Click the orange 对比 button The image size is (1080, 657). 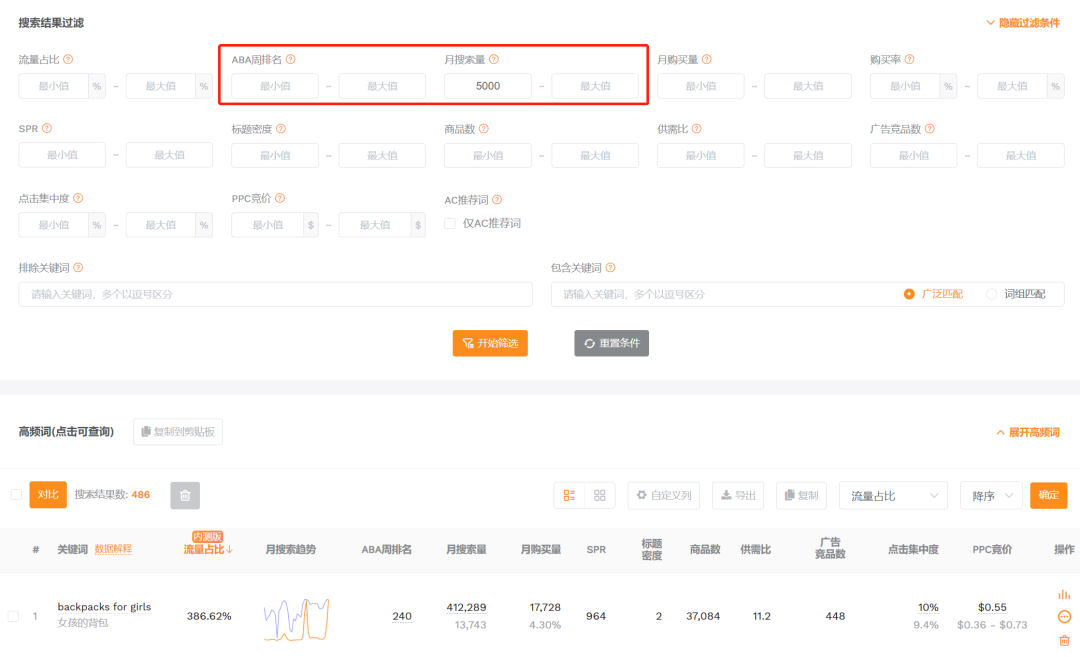coord(48,494)
